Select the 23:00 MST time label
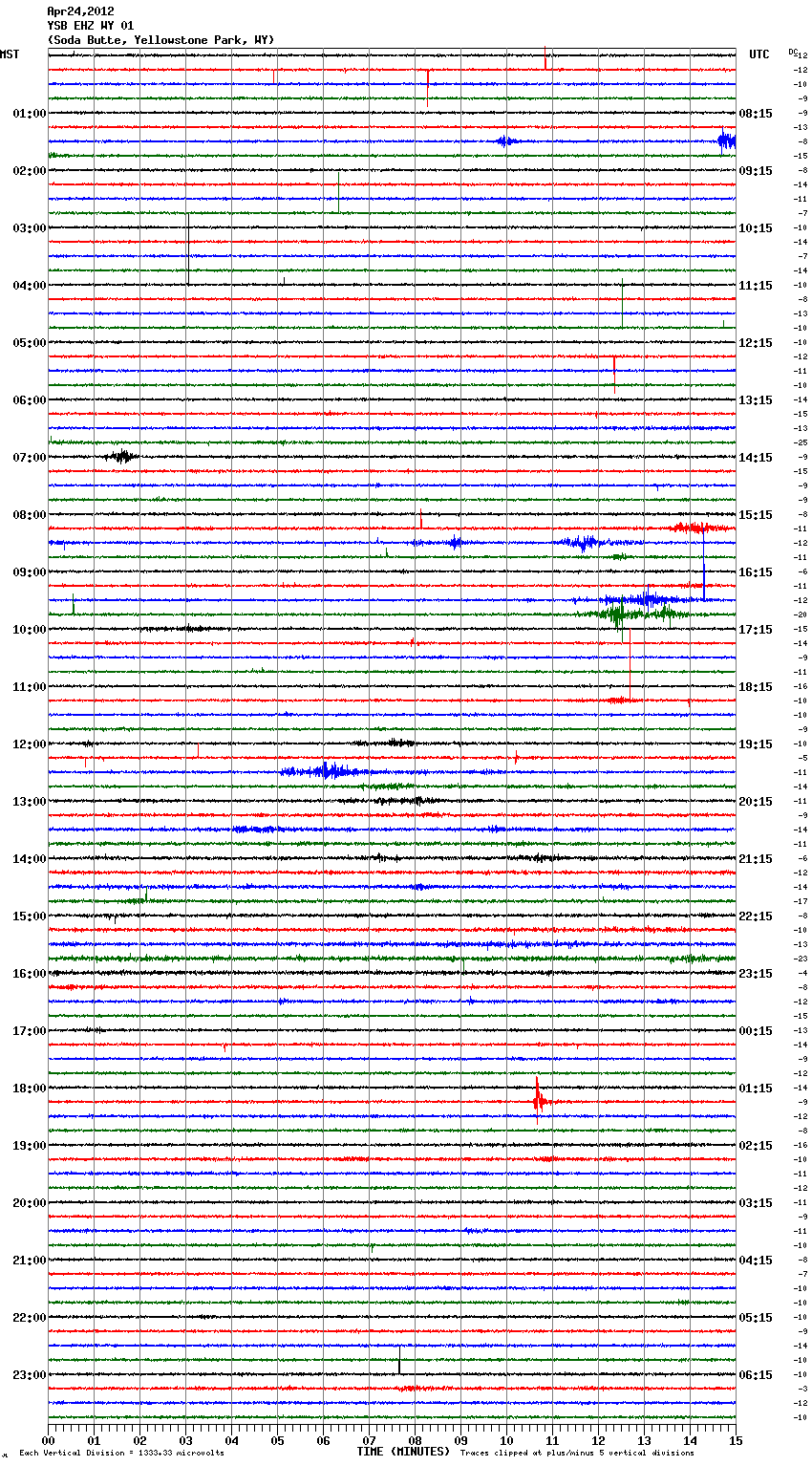 point(29,1375)
